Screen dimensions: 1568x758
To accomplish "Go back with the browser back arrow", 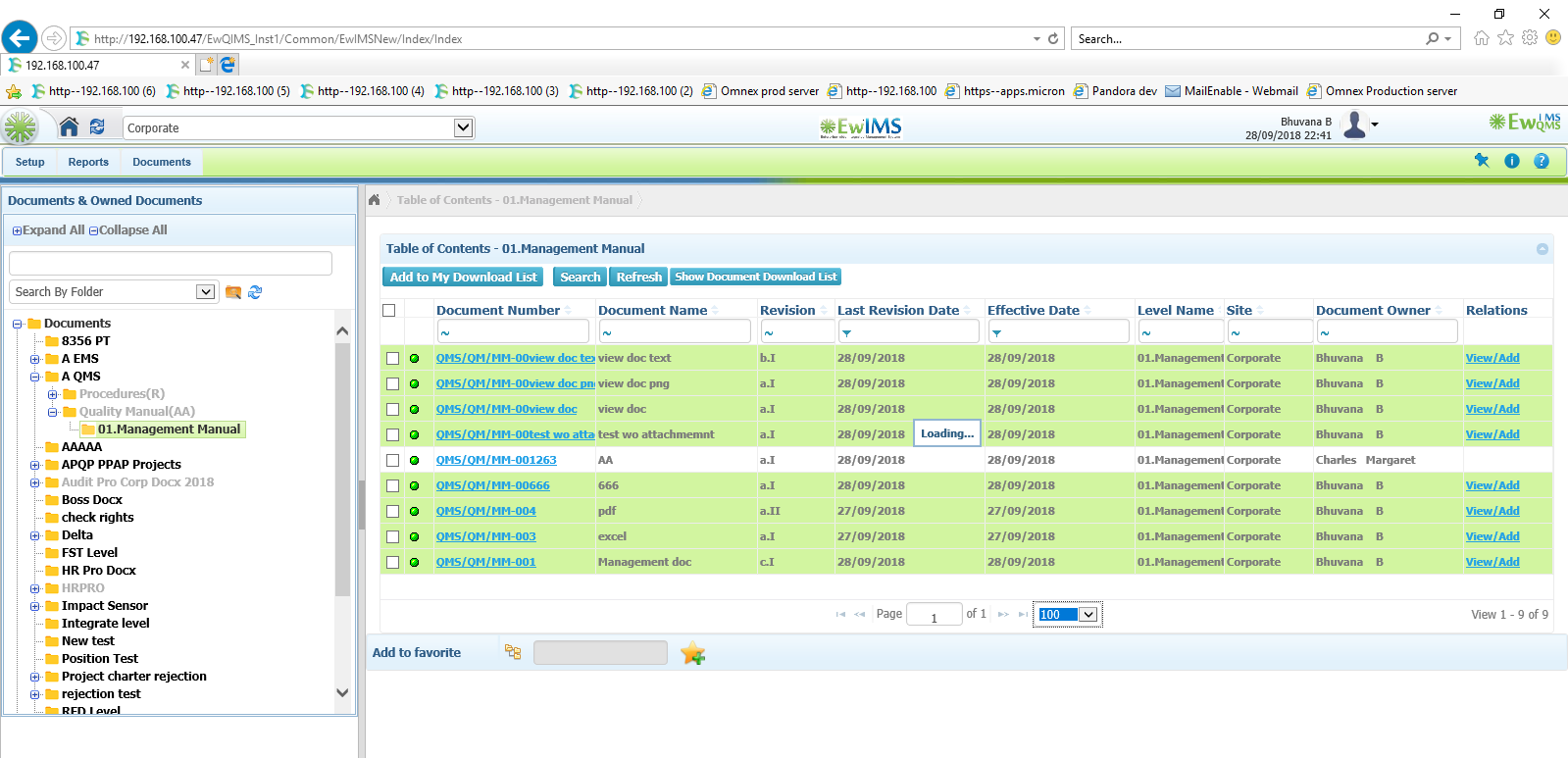I will [20, 38].
